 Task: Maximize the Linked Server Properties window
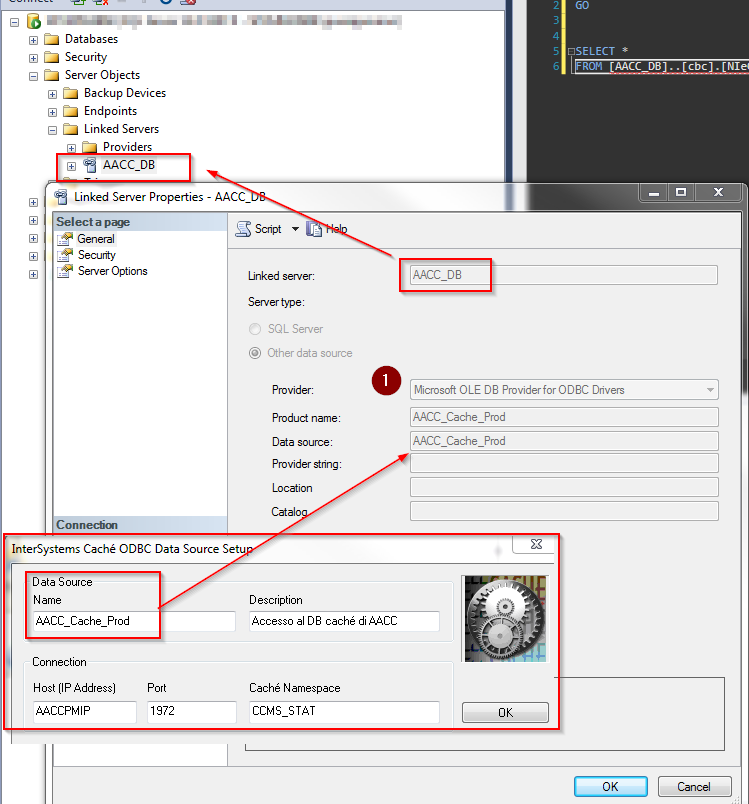click(x=681, y=192)
